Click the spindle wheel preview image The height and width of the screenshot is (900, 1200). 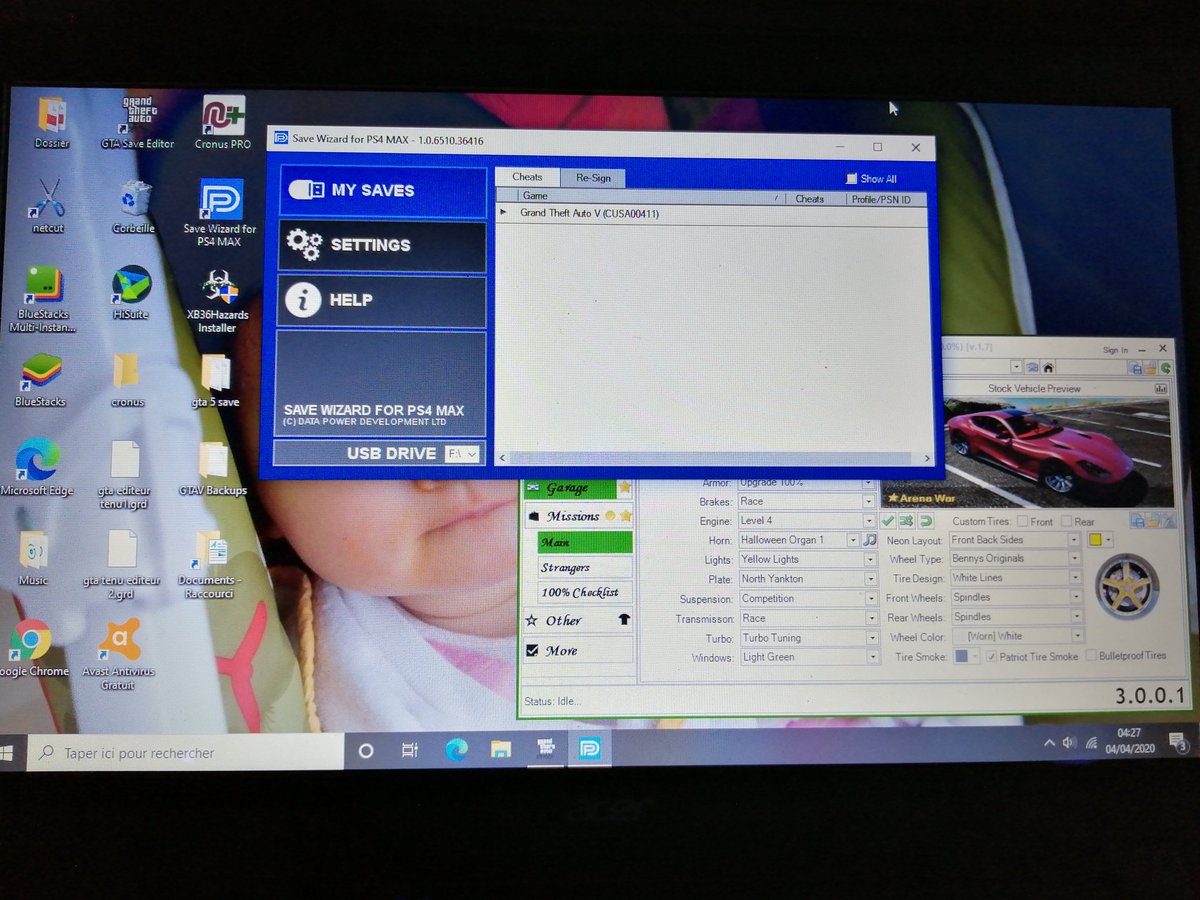tap(1128, 587)
